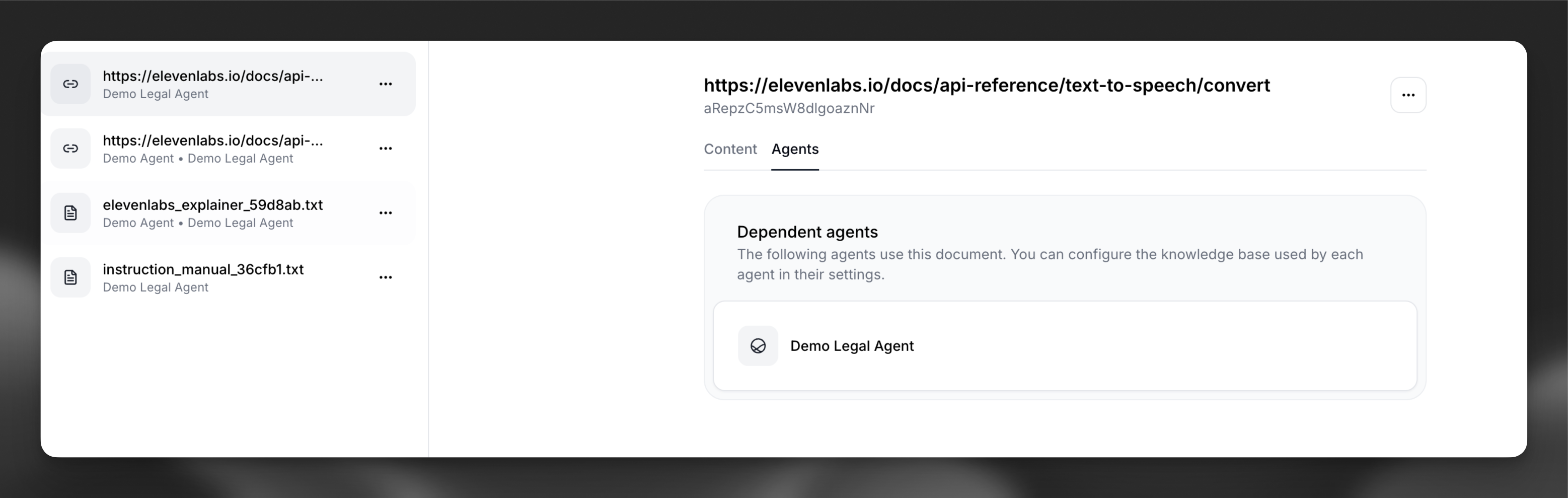Open document actions via the header ellipsis menu

(1408, 95)
